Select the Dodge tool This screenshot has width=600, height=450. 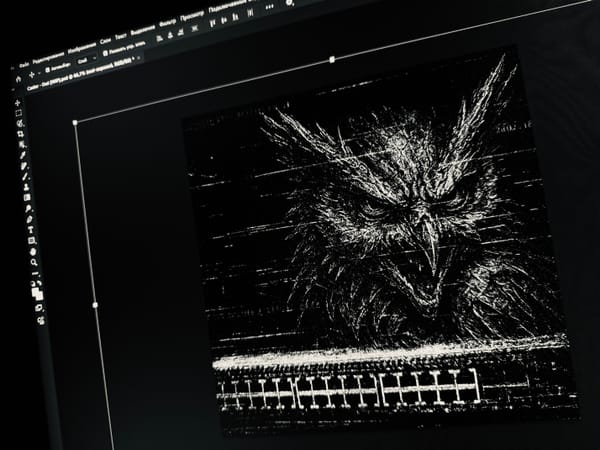click(29, 209)
